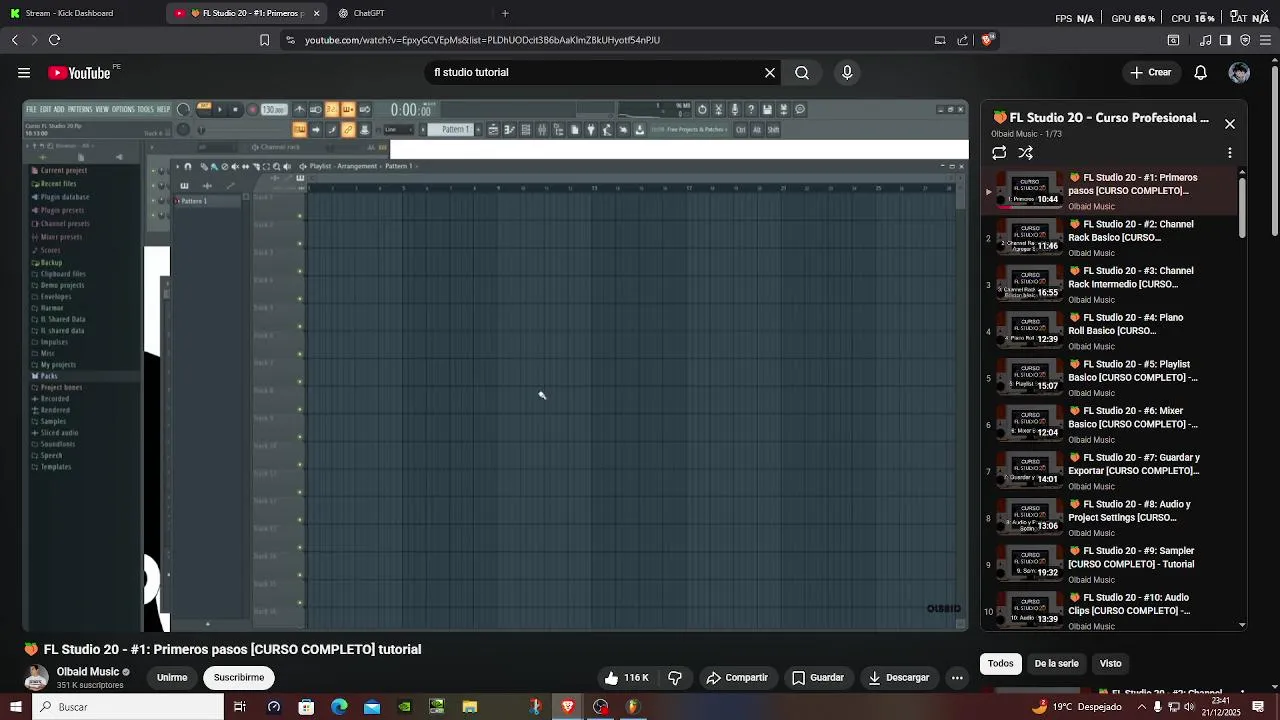
Task: Open playlist more options menu
Action: pyautogui.click(x=1230, y=153)
